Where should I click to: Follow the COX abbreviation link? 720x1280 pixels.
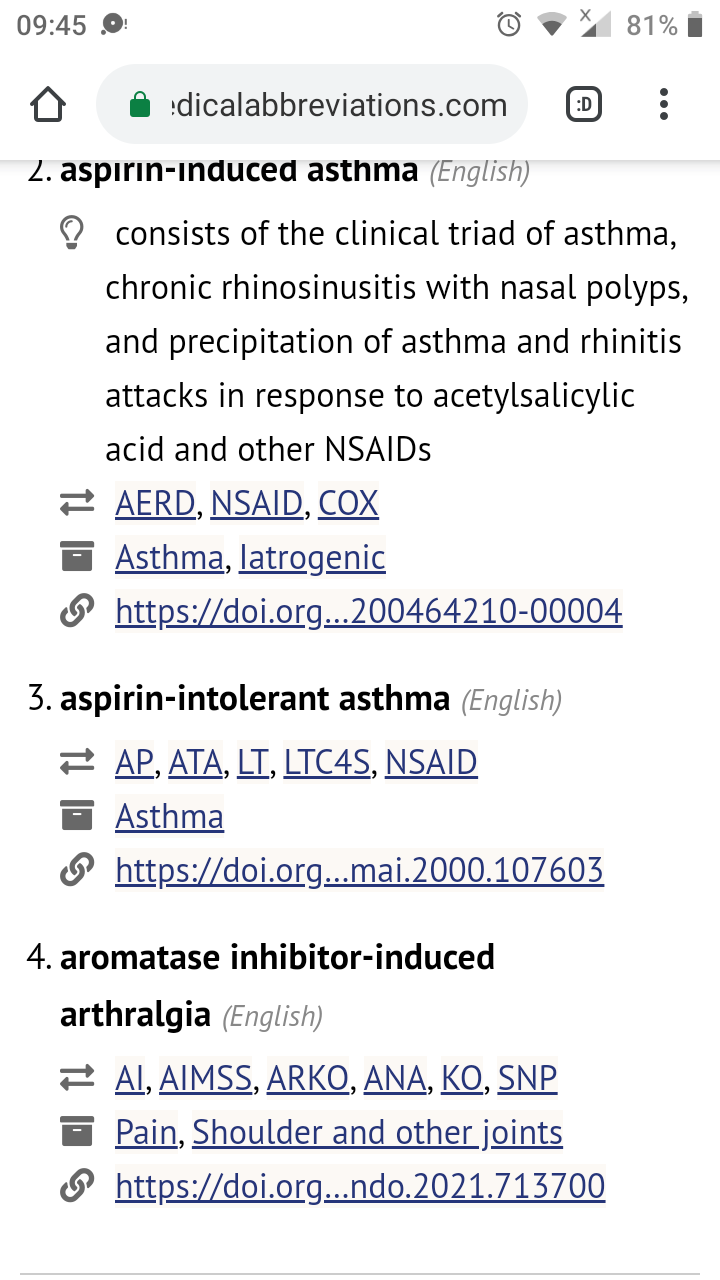tap(349, 503)
